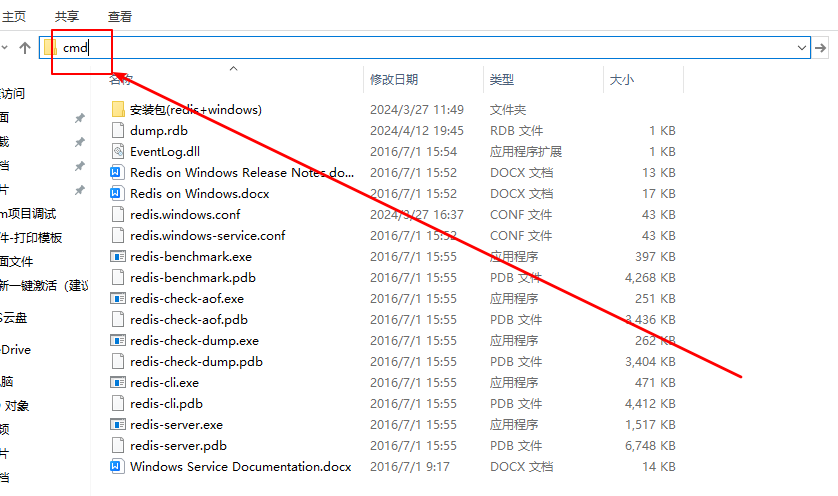This screenshot has height=496, width=838.
Task: Click the sort chevron above the 名称 column
Action: [x=234, y=69]
